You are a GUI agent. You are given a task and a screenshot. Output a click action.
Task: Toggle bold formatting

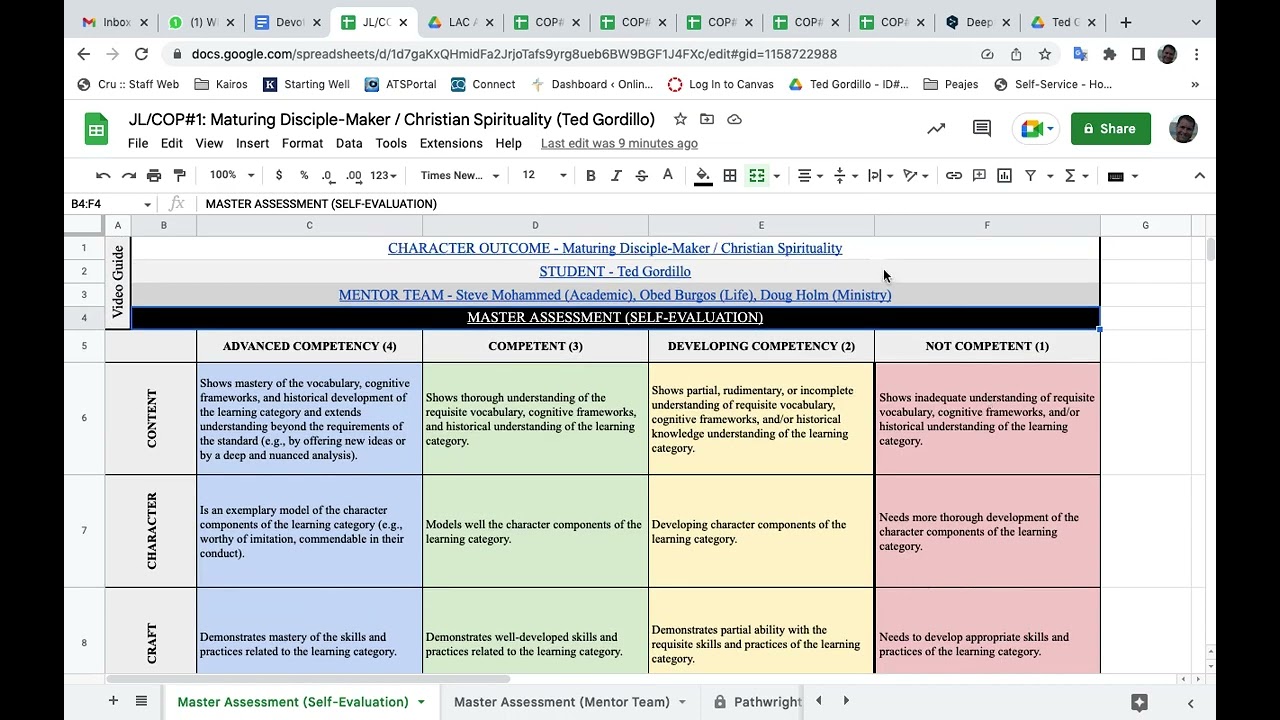(590, 176)
